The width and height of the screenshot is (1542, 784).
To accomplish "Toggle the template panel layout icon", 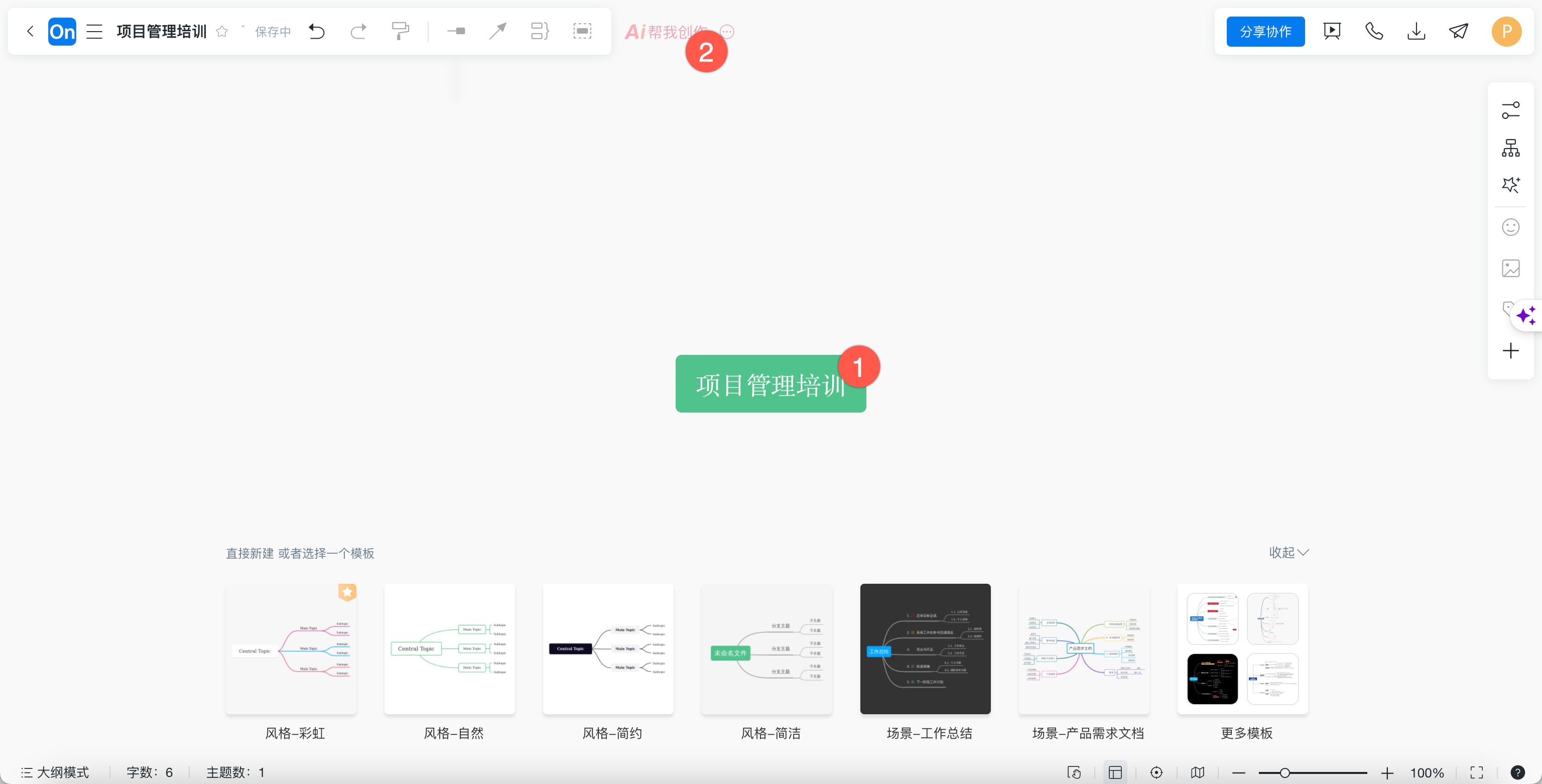I will [1115, 772].
